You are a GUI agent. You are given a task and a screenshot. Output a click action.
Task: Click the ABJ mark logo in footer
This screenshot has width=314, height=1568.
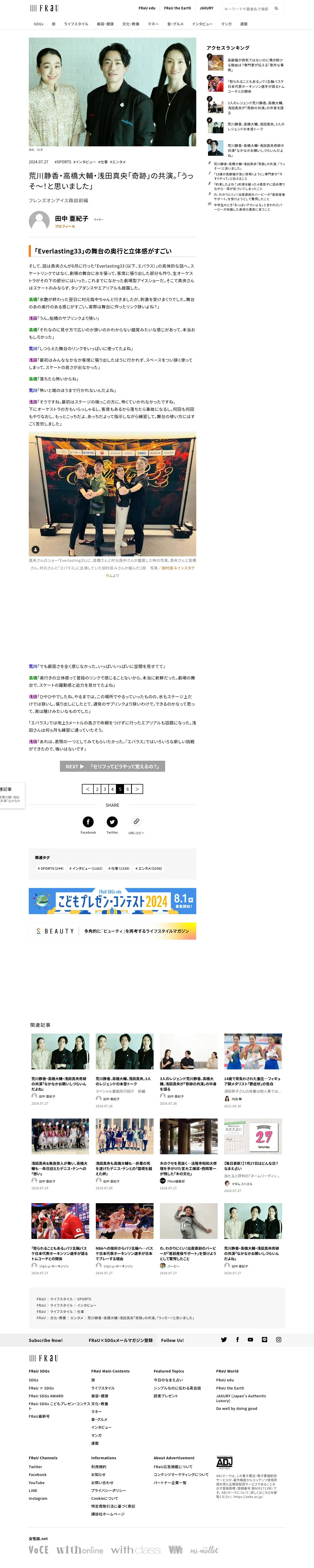coord(224,1462)
